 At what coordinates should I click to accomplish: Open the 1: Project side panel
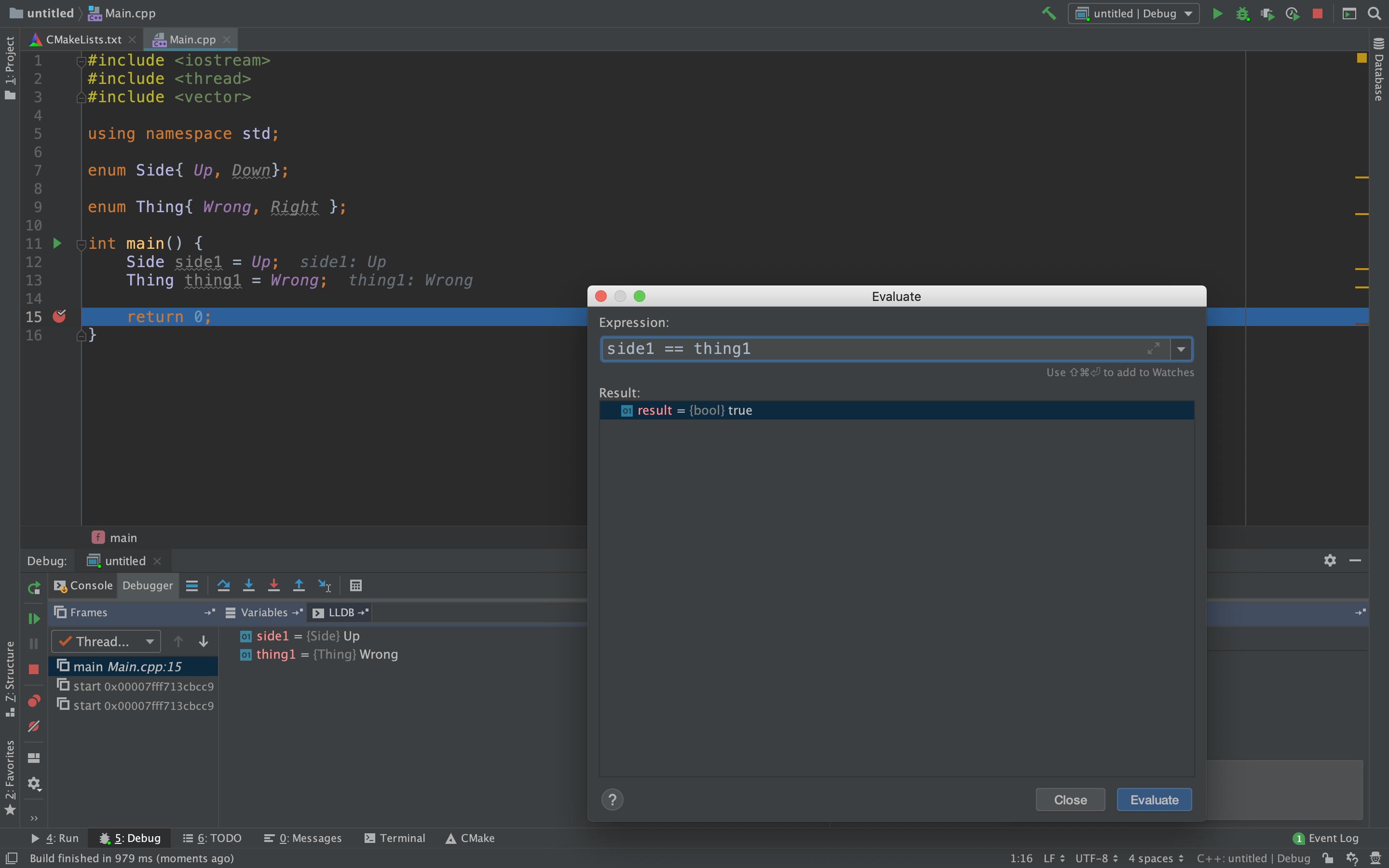[x=10, y=68]
